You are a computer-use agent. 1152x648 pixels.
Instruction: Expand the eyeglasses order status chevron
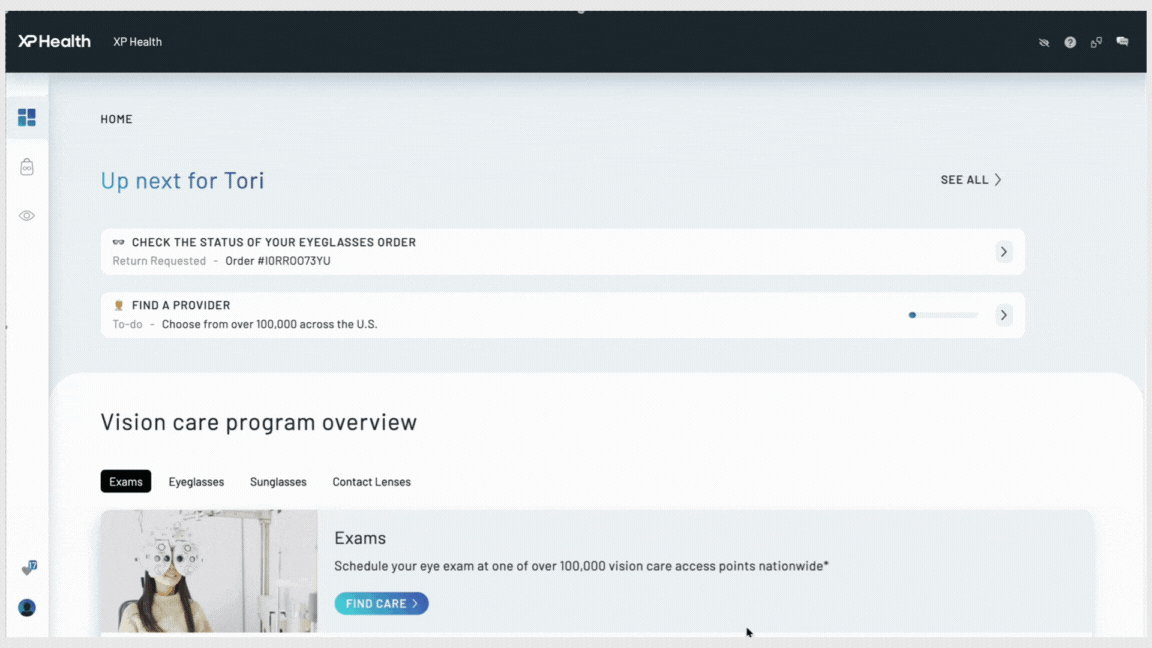(1004, 252)
